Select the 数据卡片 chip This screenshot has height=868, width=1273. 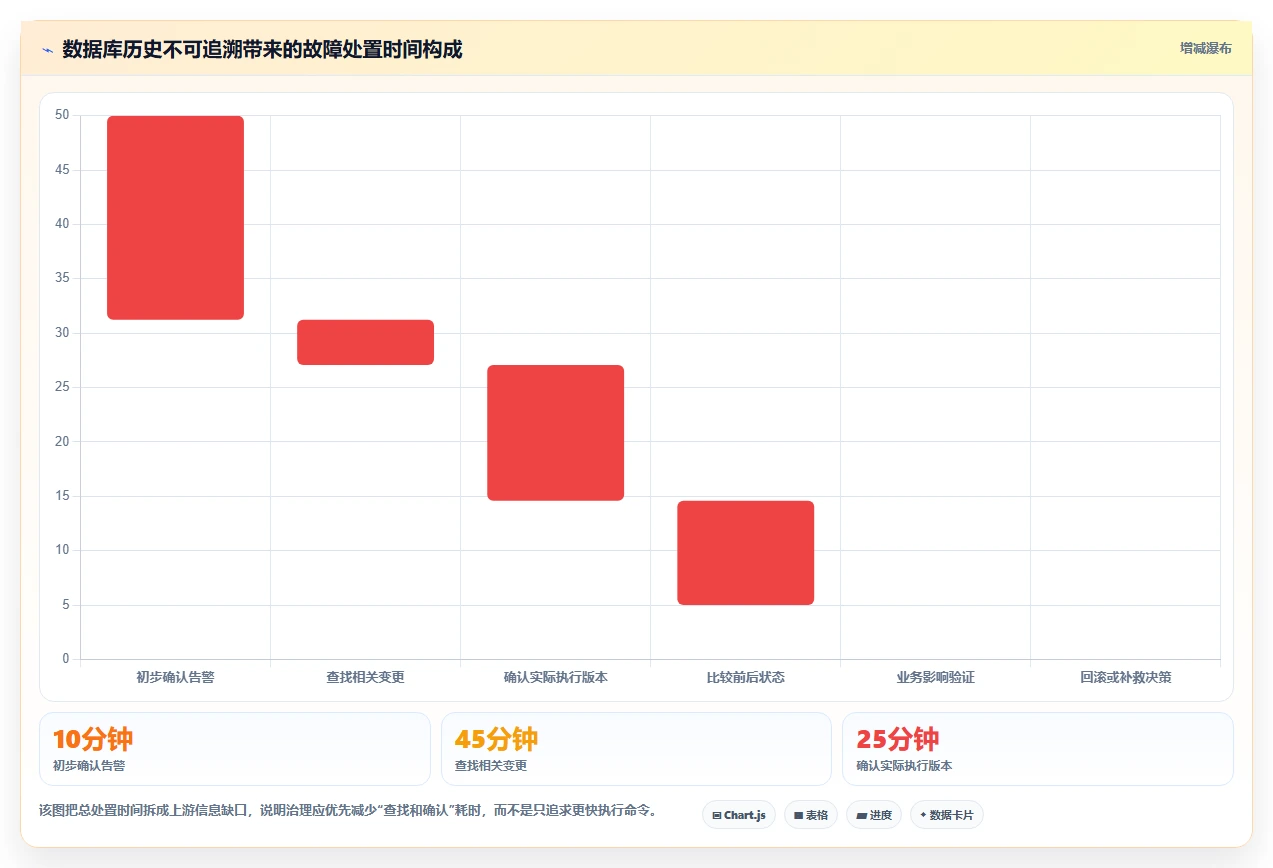pyautogui.click(x=947, y=815)
